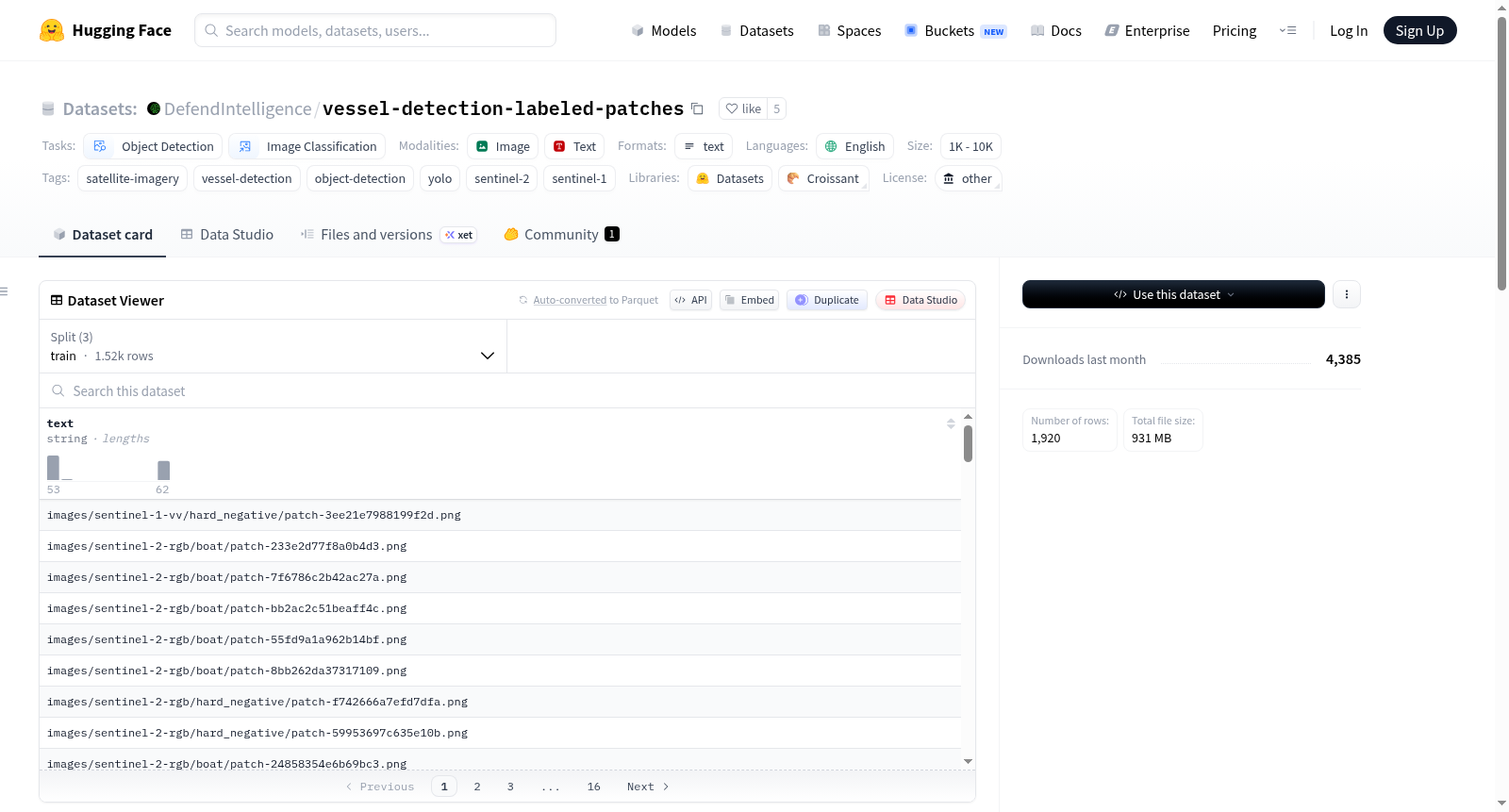Screen dimensions: 1509x812
Task: Select row patch-3ee21e7988199f2d.png
Action: click(500, 515)
